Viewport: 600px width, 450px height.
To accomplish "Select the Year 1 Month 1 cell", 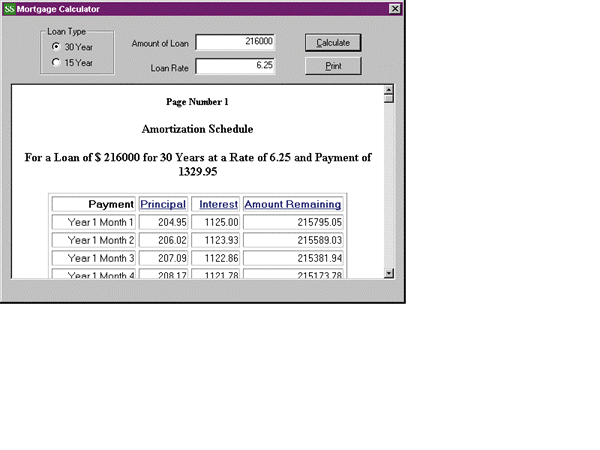I will 94,222.
